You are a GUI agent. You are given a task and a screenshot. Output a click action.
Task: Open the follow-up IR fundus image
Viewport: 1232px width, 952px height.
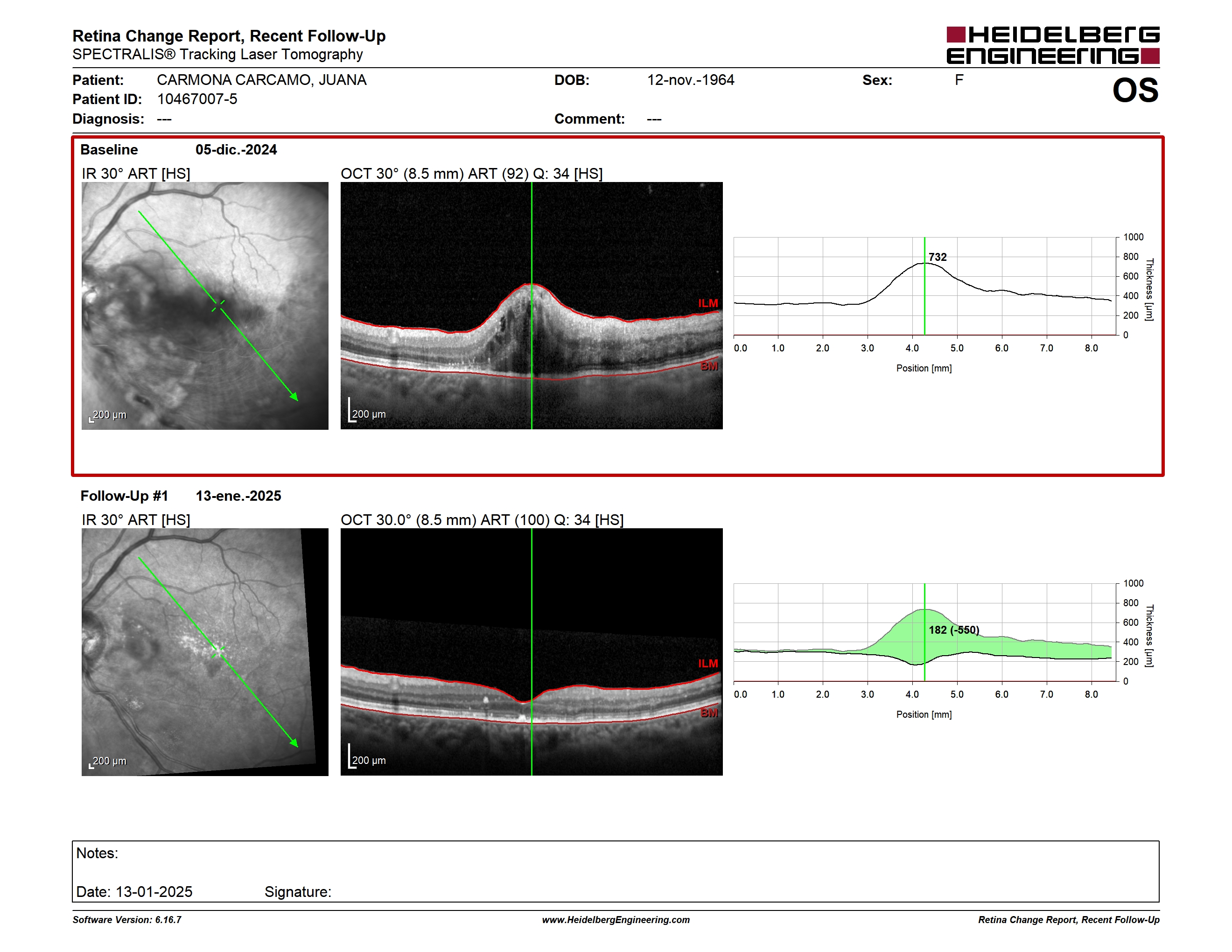click(205, 652)
